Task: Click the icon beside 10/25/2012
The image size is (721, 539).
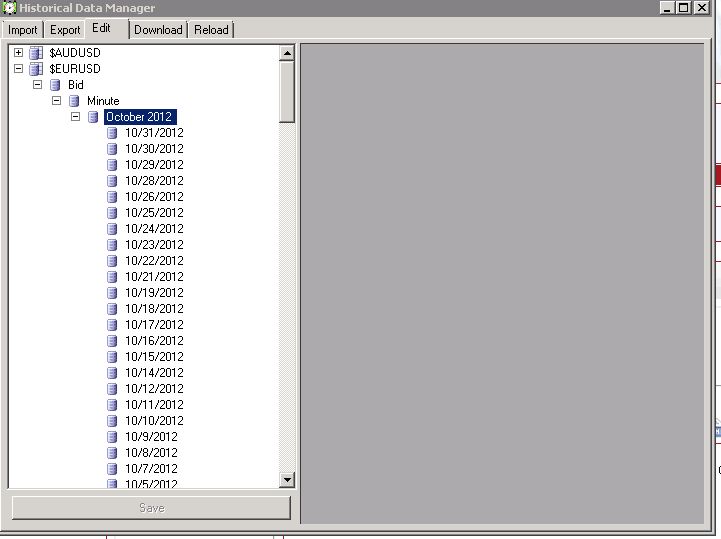Action: coord(112,213)
